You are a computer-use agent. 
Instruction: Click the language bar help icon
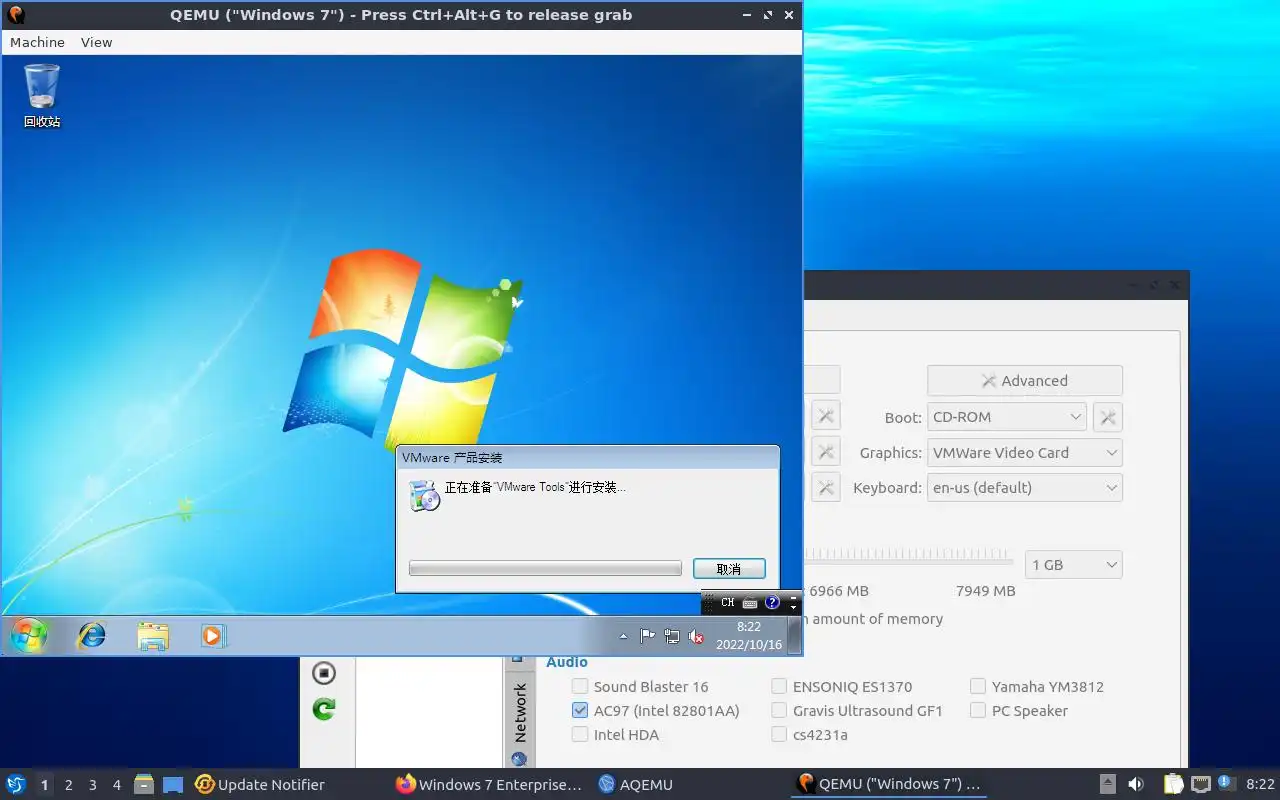pyautogui.click(x=772, y=603)
